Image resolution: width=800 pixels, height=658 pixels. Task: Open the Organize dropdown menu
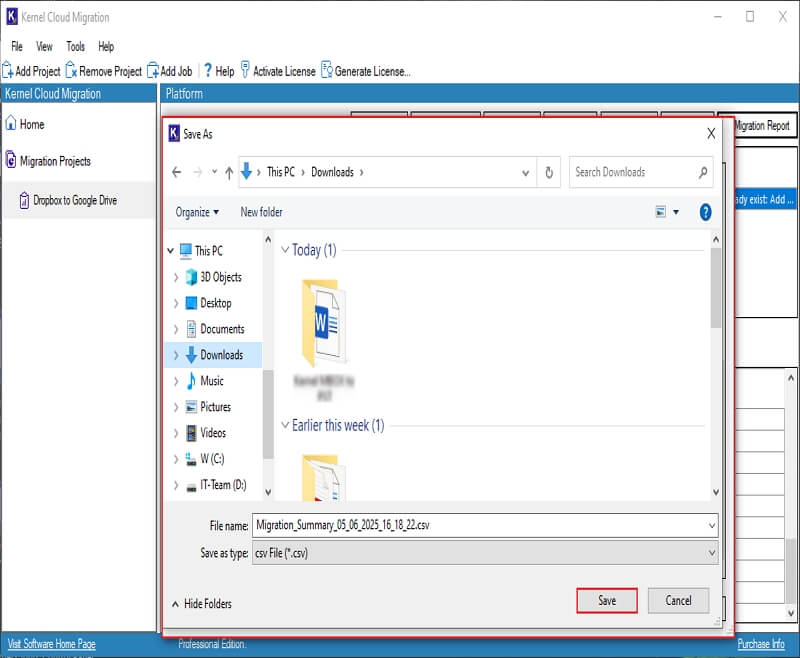click(x=197, y=212)
